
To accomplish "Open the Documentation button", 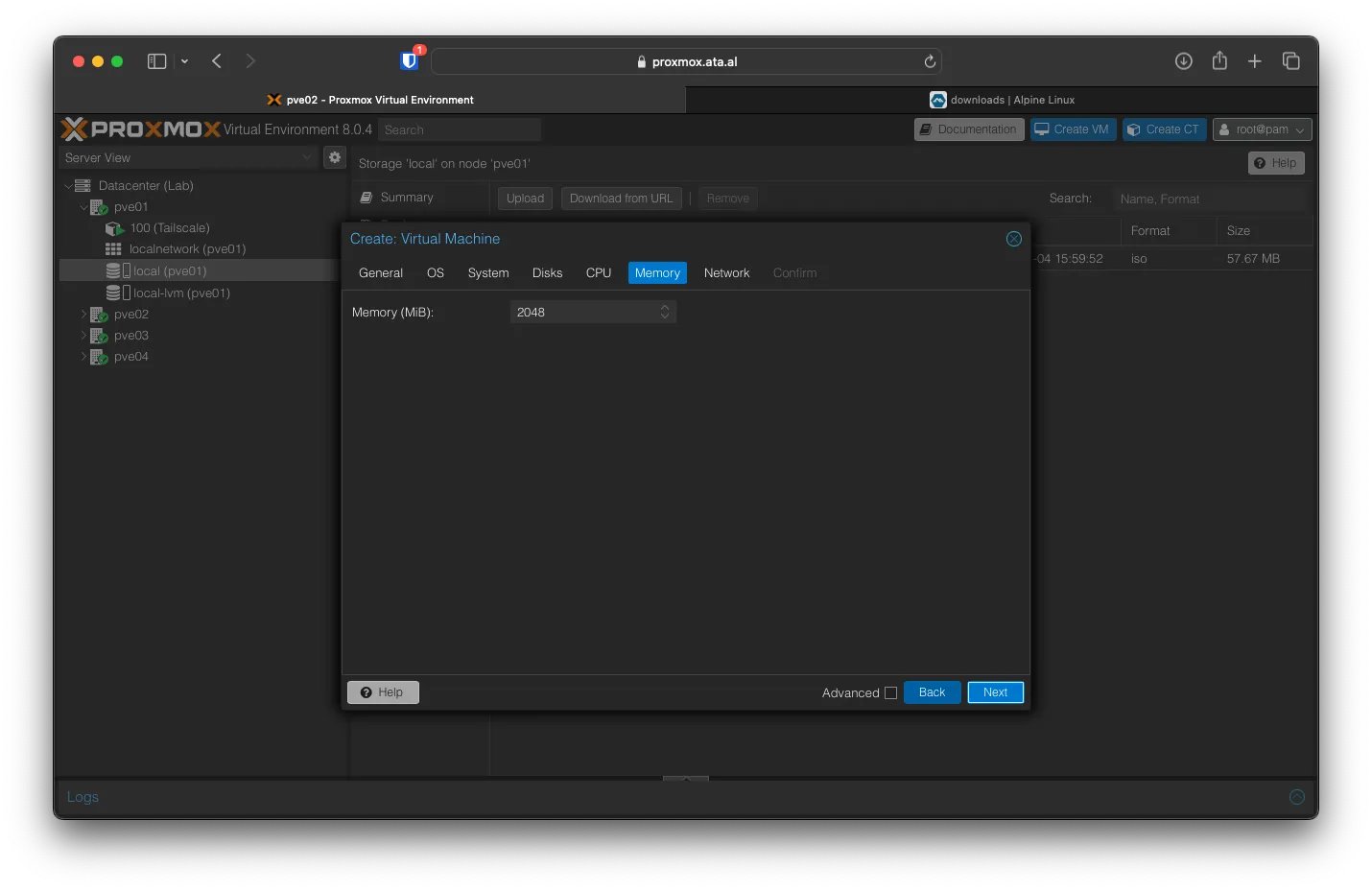I will [969, 129].
